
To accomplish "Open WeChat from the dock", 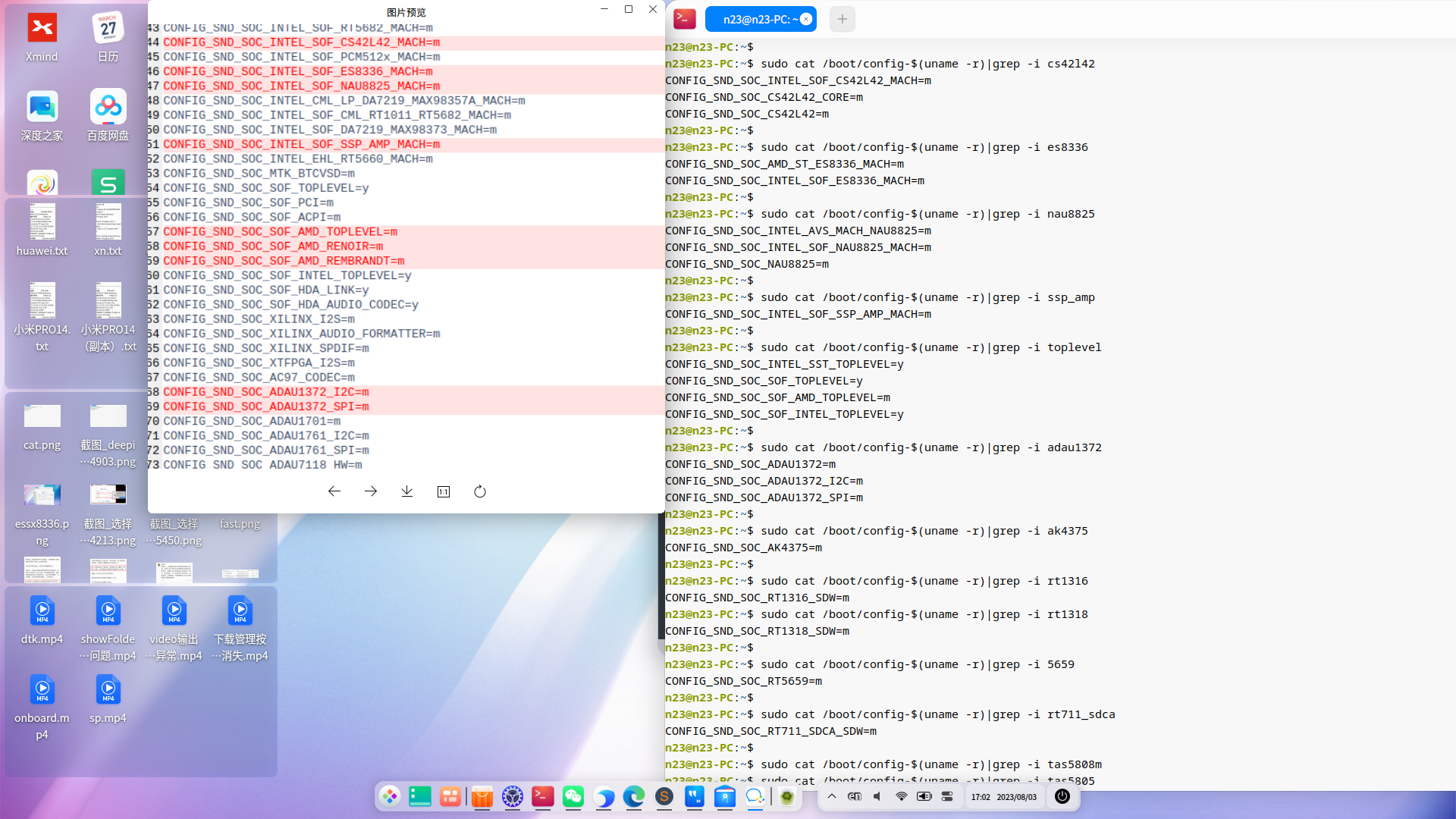I will (573, 797).
